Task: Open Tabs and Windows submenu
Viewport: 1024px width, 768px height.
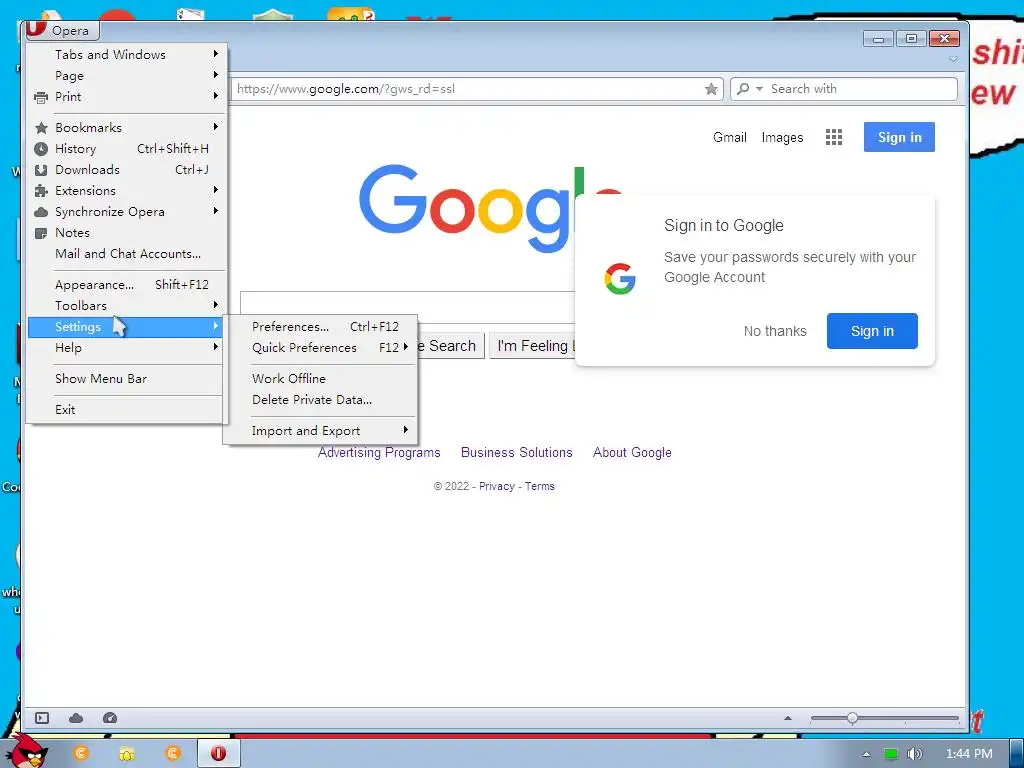Action: pos(126,54)
